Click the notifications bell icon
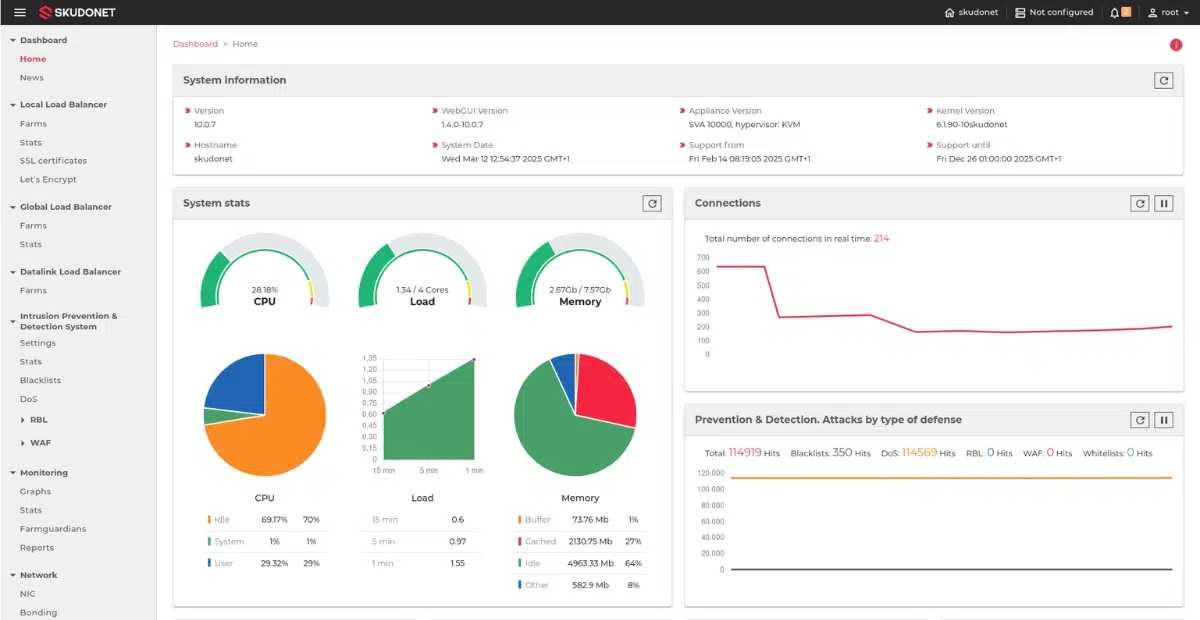 tap(1115, 12)
